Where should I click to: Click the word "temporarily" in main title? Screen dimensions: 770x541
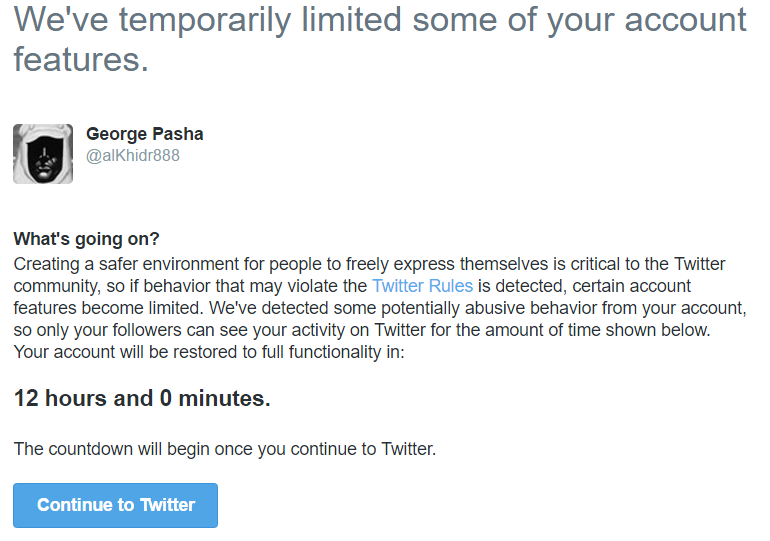(205, 21)
